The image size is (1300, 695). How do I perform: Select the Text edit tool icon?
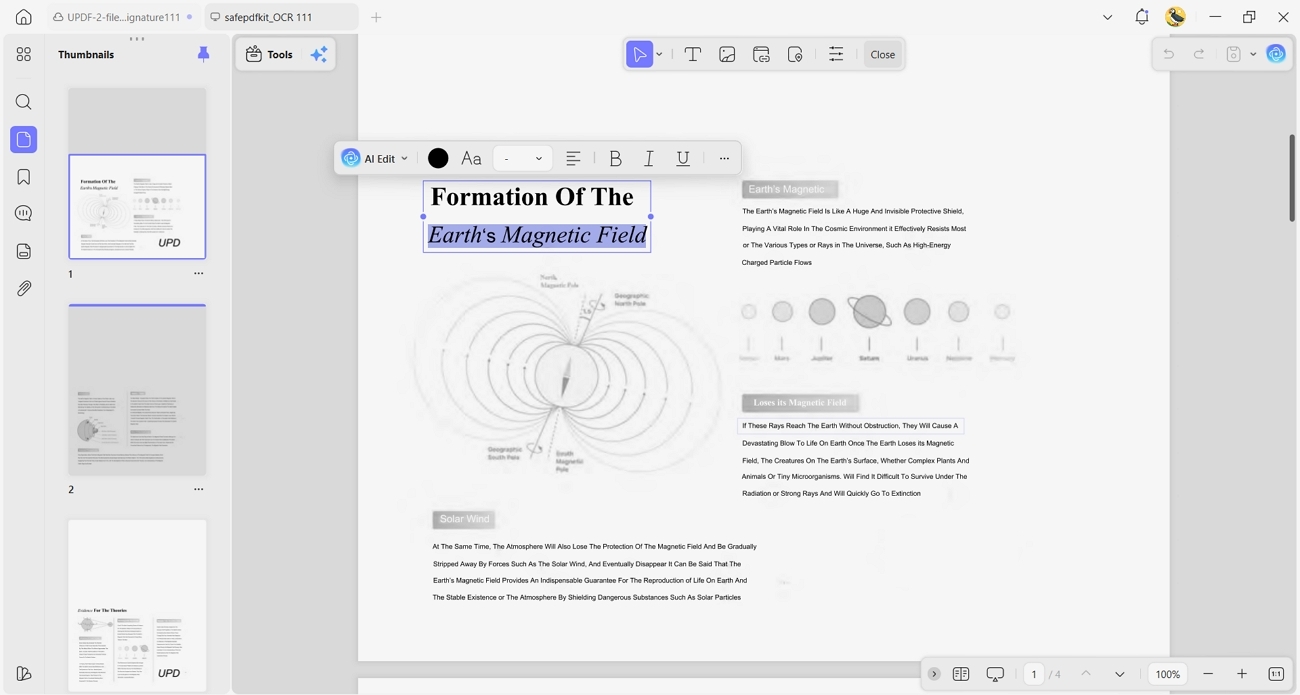coord(692,55)
